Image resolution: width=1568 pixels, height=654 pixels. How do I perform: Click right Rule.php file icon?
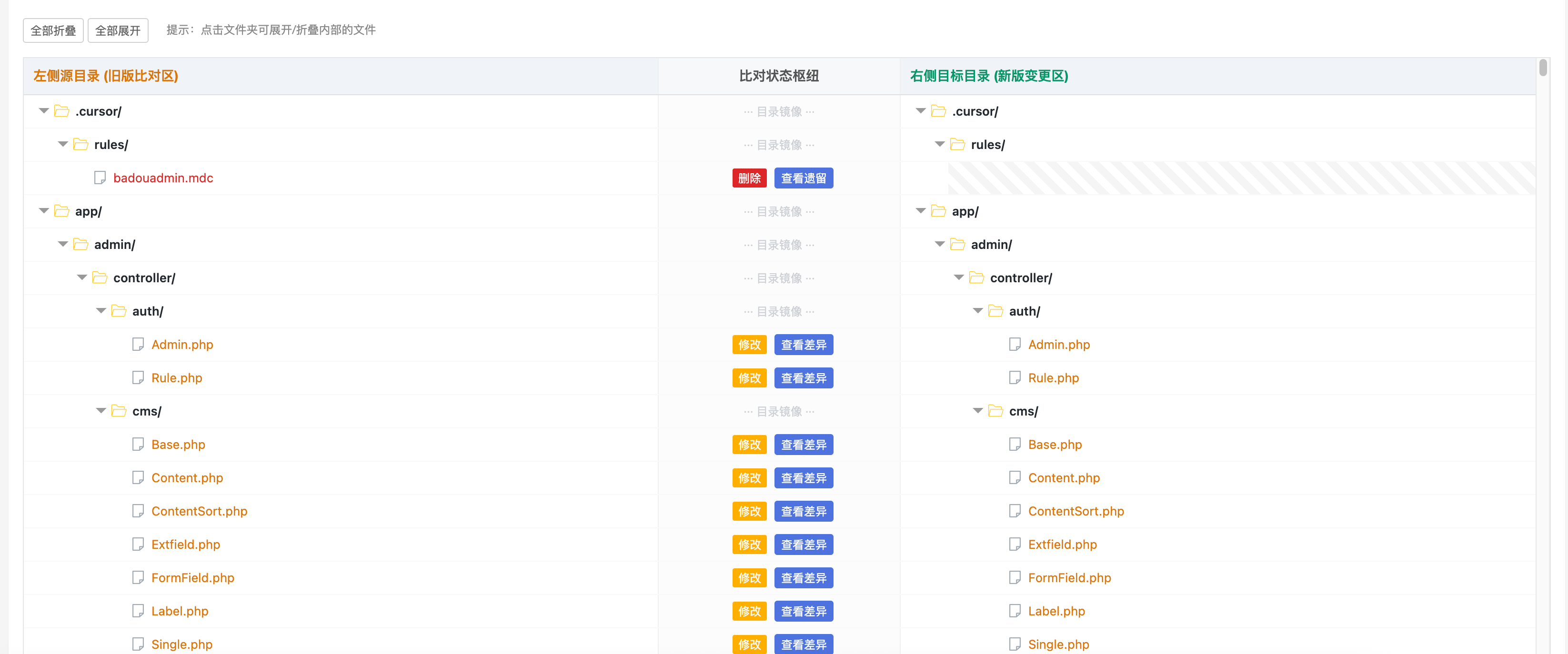click(x=1015, y=378)
